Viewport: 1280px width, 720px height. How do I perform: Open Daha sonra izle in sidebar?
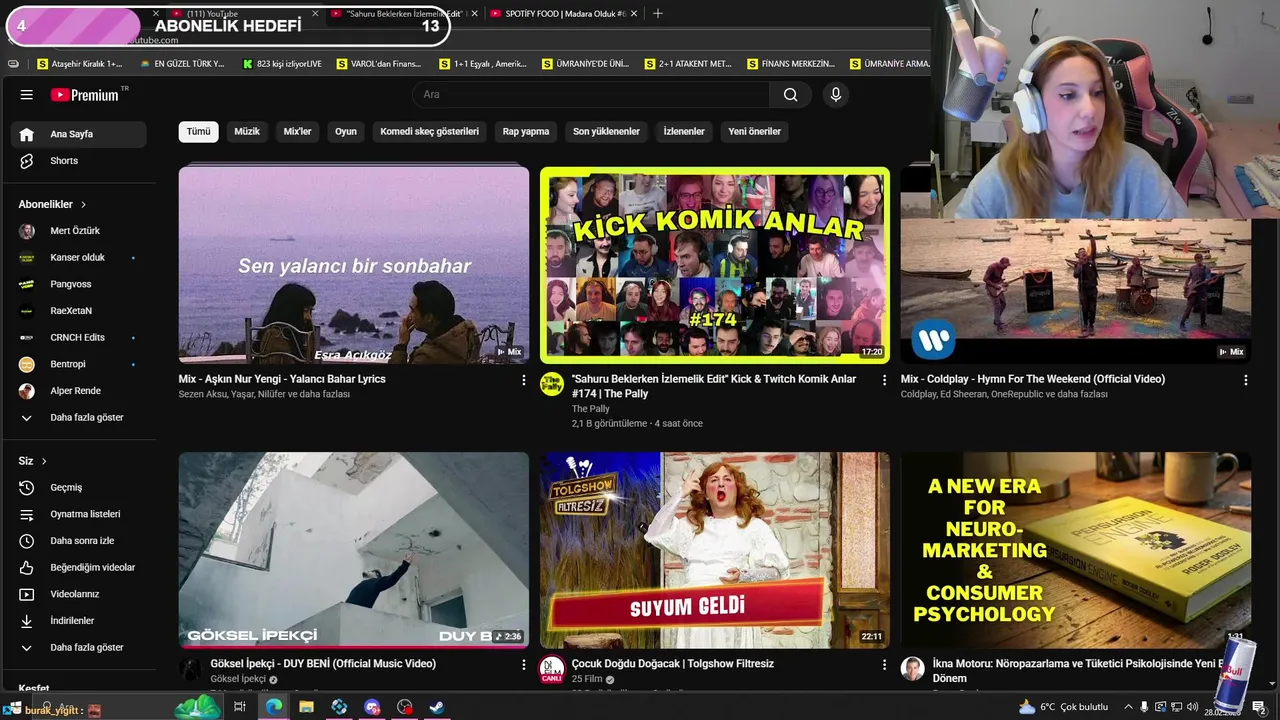pyautogui.click(x=79, y=541)
